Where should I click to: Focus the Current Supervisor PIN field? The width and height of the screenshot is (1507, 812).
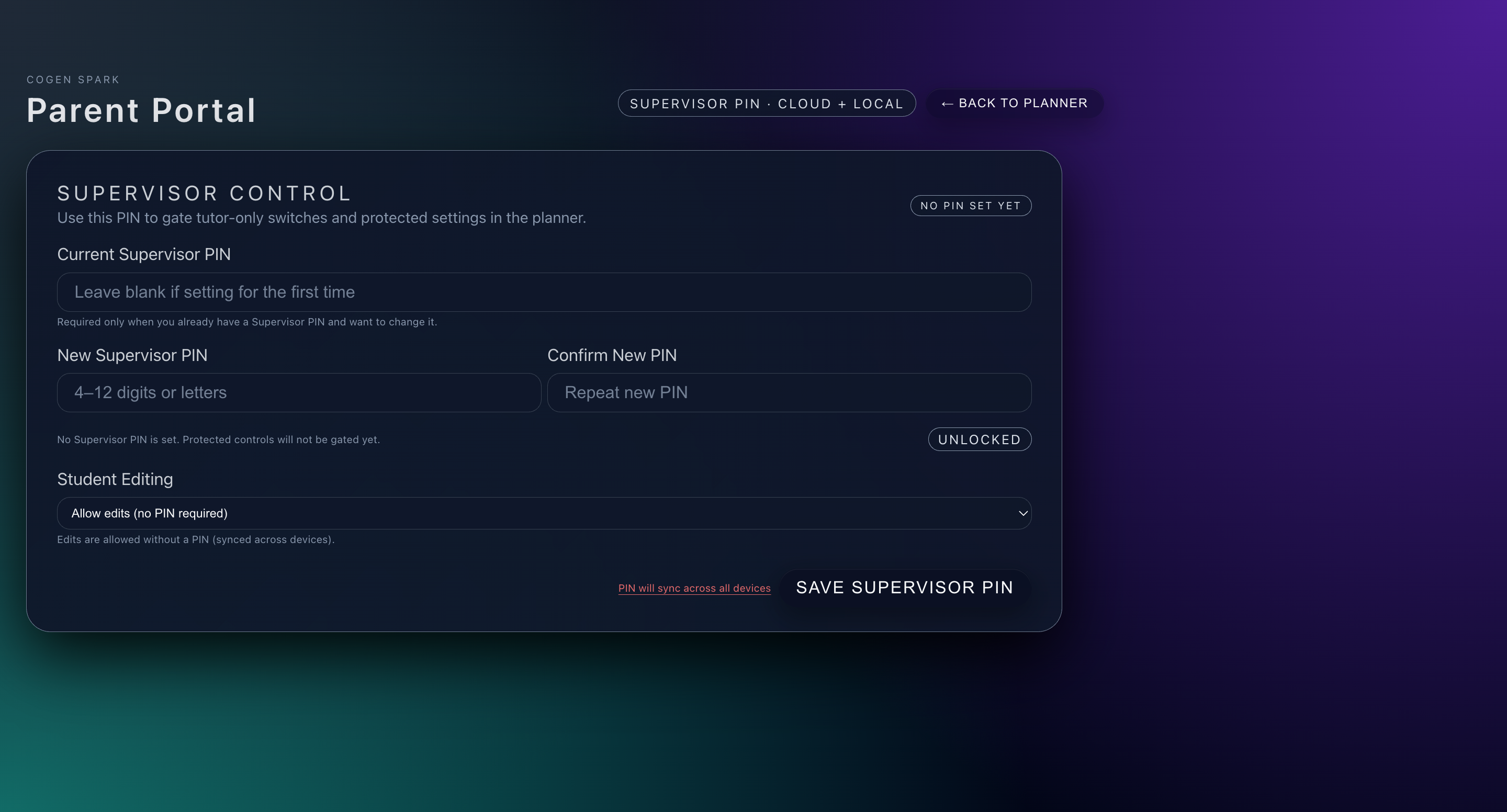point(543,292)
